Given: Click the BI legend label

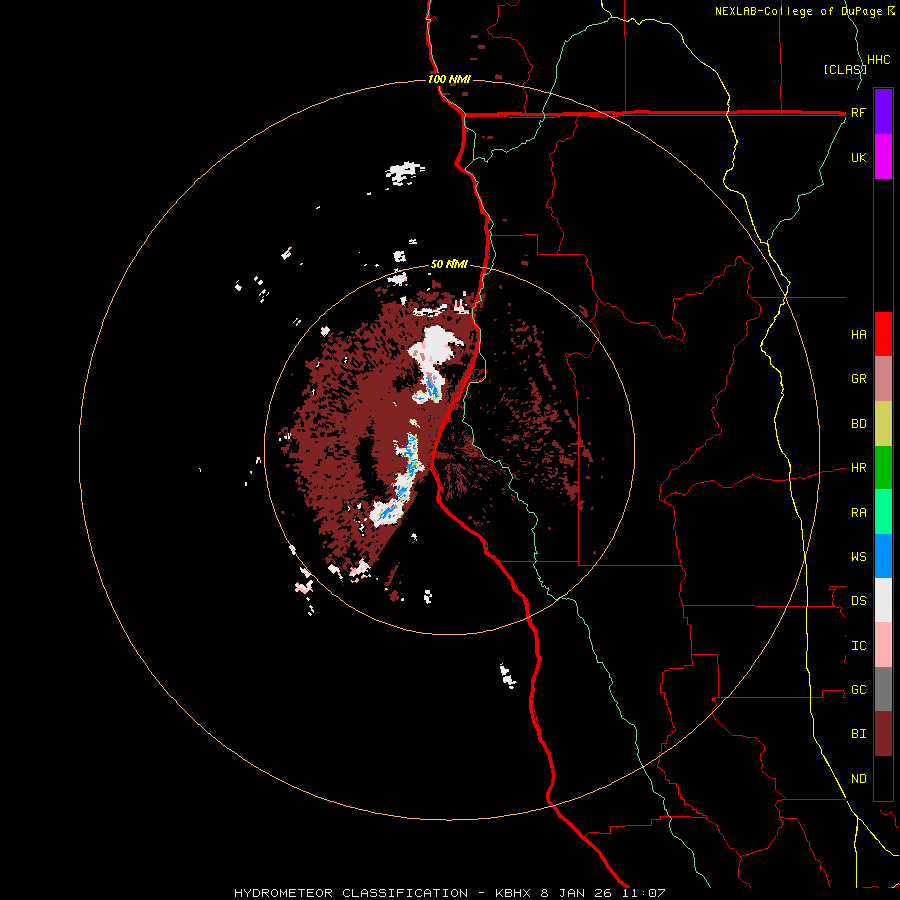Looking at the screenshot, I should tap(858, 734).
